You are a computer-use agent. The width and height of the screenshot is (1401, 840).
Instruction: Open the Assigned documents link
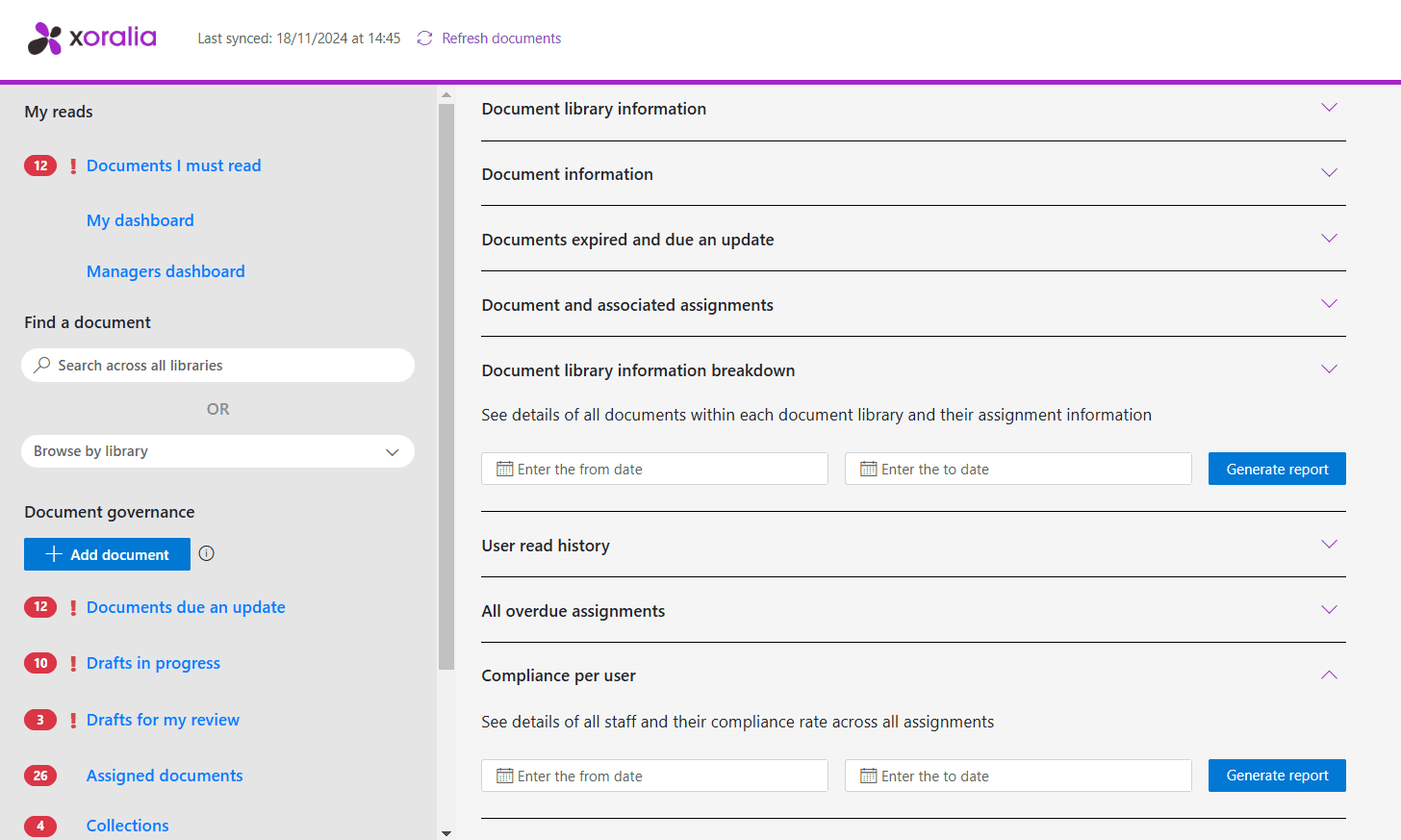click(x=165, y=776)
